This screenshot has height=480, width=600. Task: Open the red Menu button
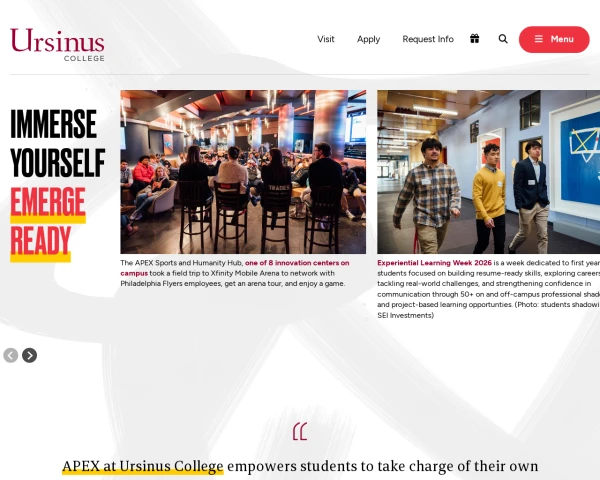click(554, 39)
